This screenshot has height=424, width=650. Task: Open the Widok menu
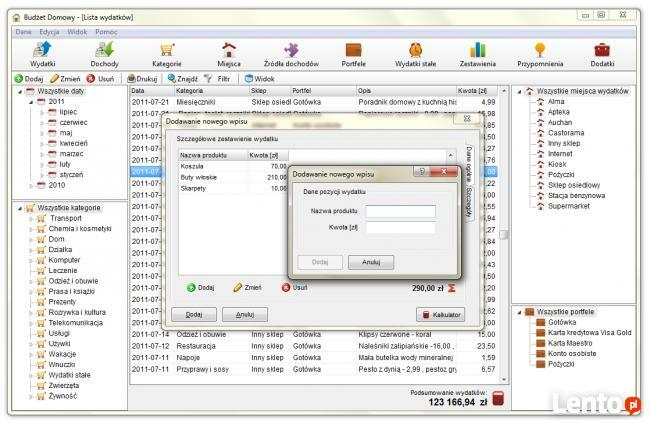77,32
